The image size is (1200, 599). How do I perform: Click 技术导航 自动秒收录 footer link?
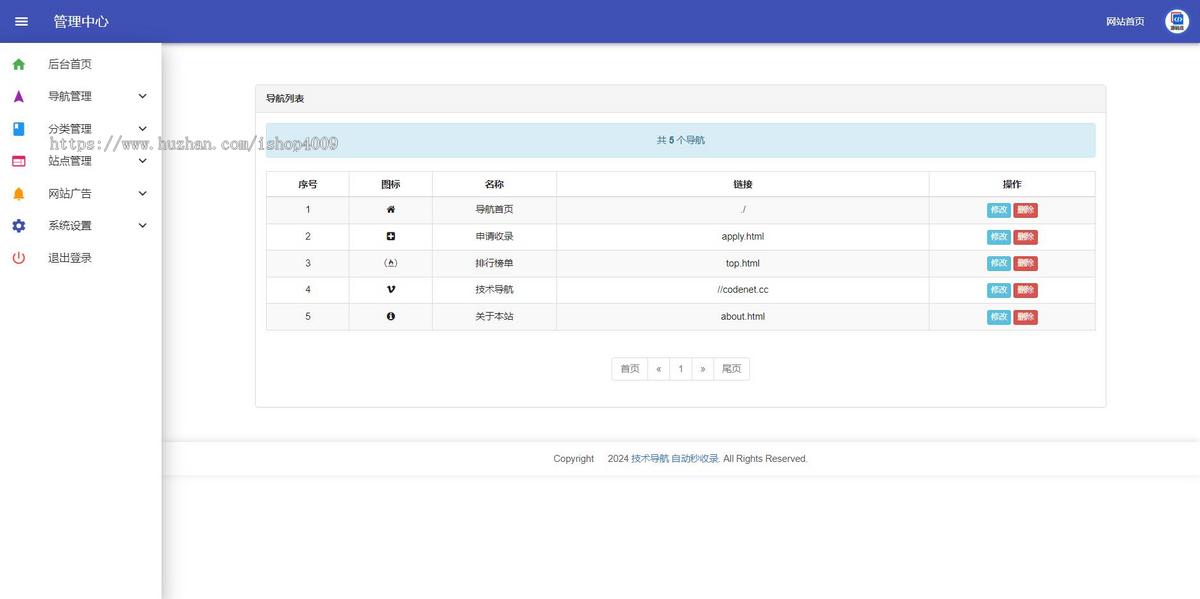675,459
